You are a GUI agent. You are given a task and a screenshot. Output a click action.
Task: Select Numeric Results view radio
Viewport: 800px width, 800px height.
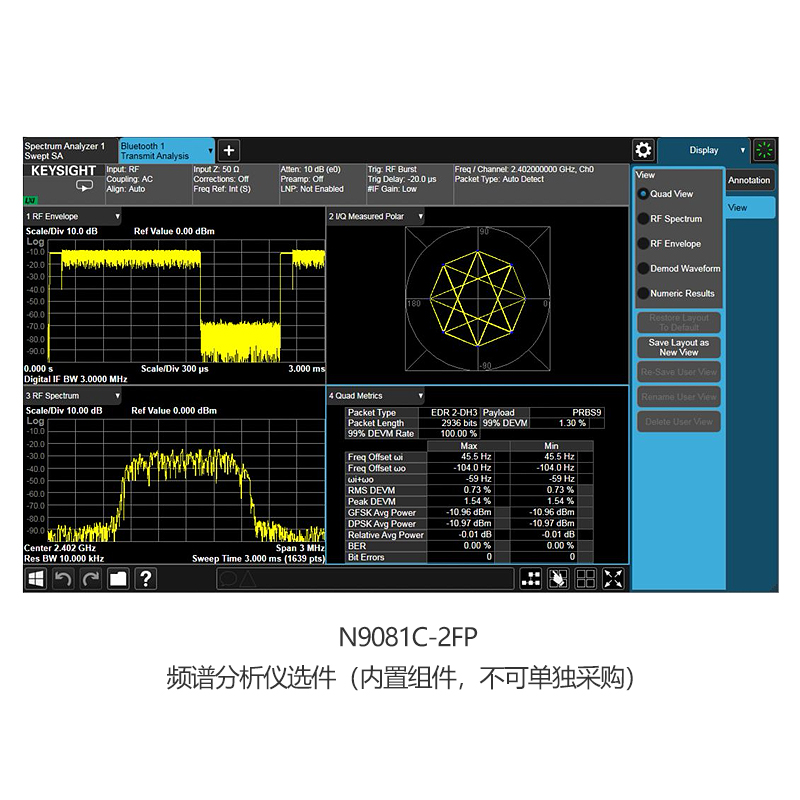point(643,293)
